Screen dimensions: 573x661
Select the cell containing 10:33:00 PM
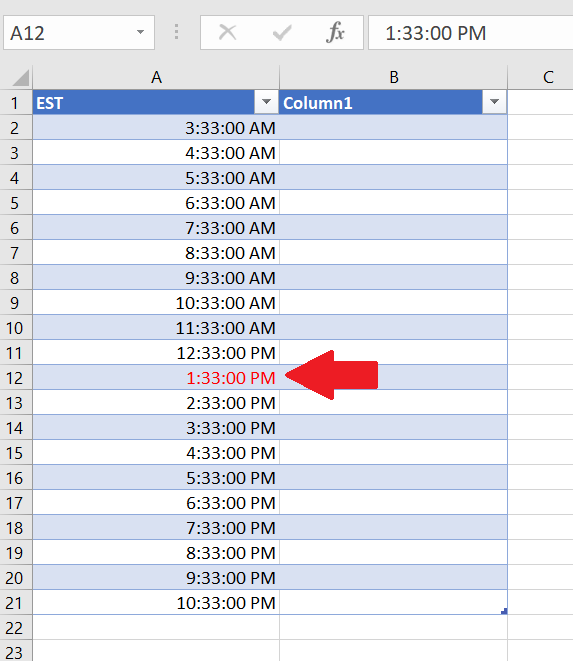(x=156, y=603)
